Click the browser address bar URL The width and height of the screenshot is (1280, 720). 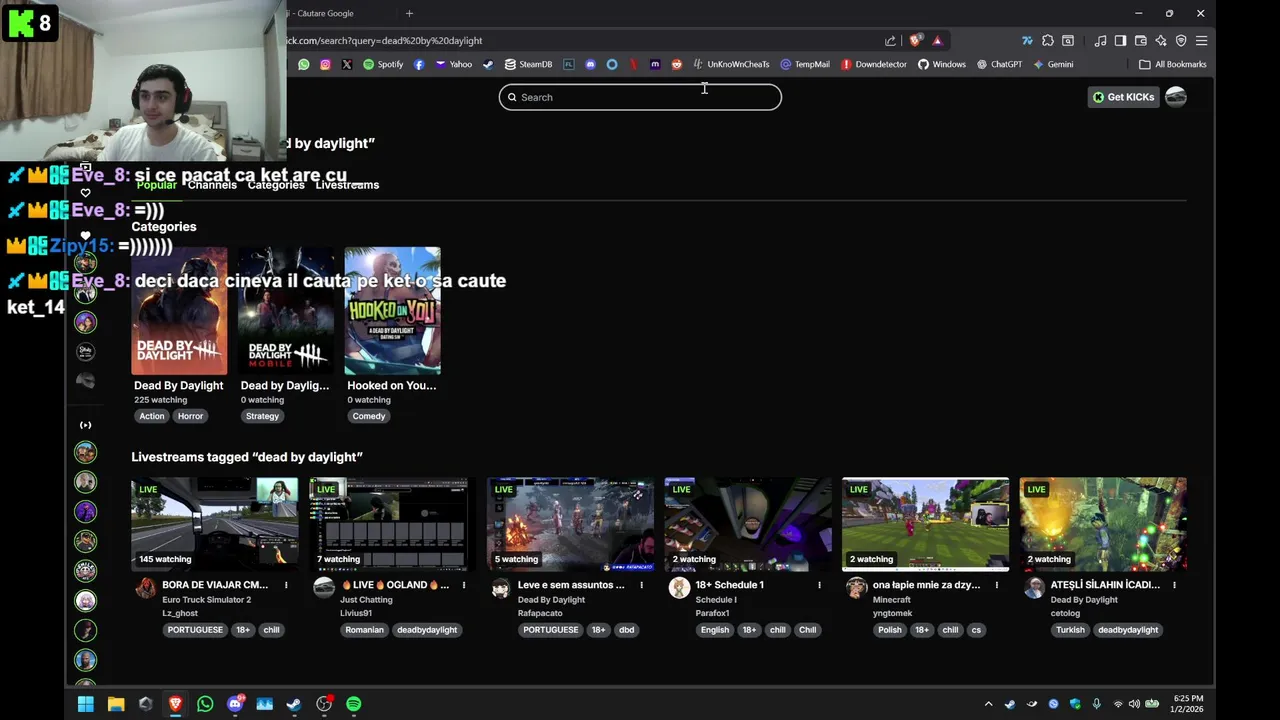[384, 41]
